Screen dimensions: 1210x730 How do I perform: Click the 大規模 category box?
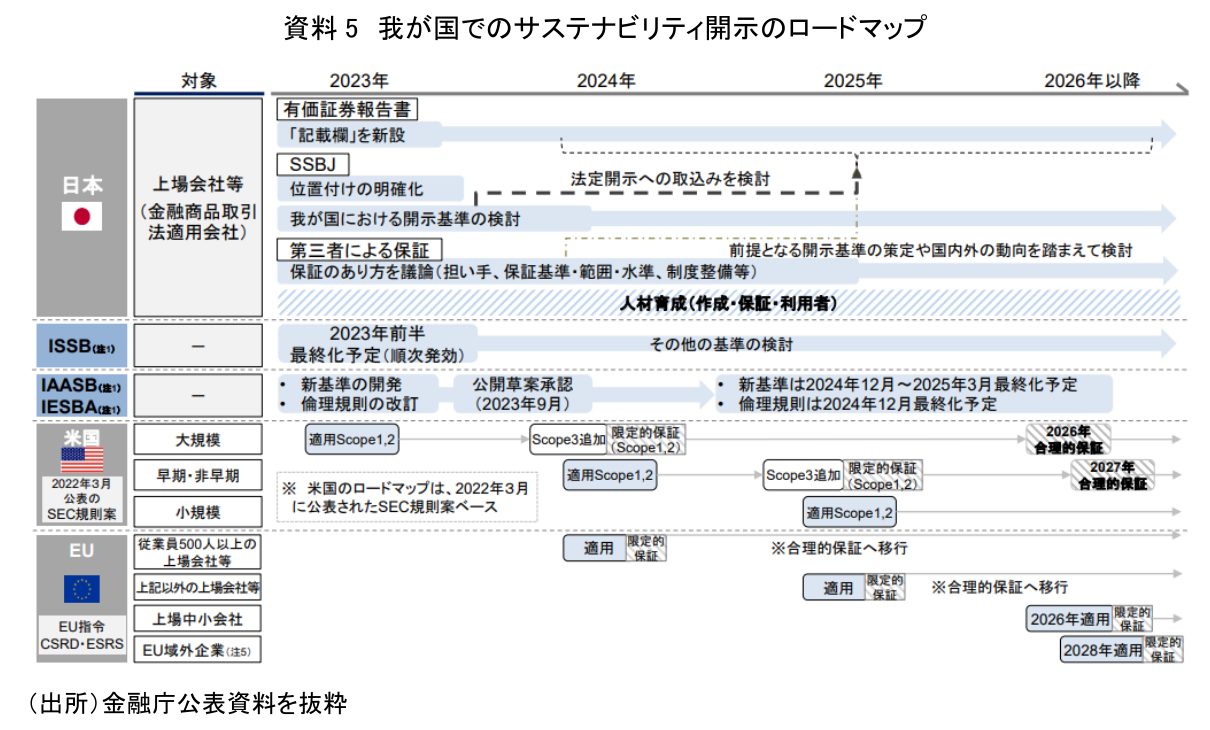coord(198,439)
